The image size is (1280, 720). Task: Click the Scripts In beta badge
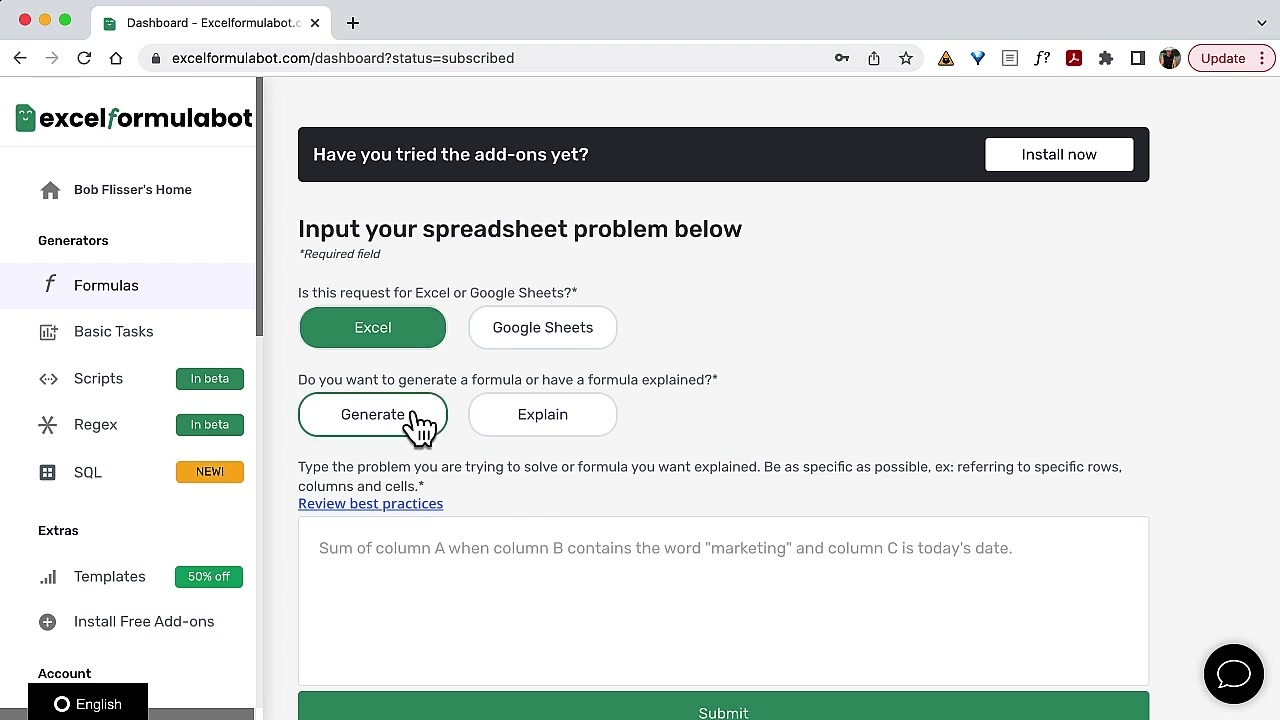tap(210, 379)
